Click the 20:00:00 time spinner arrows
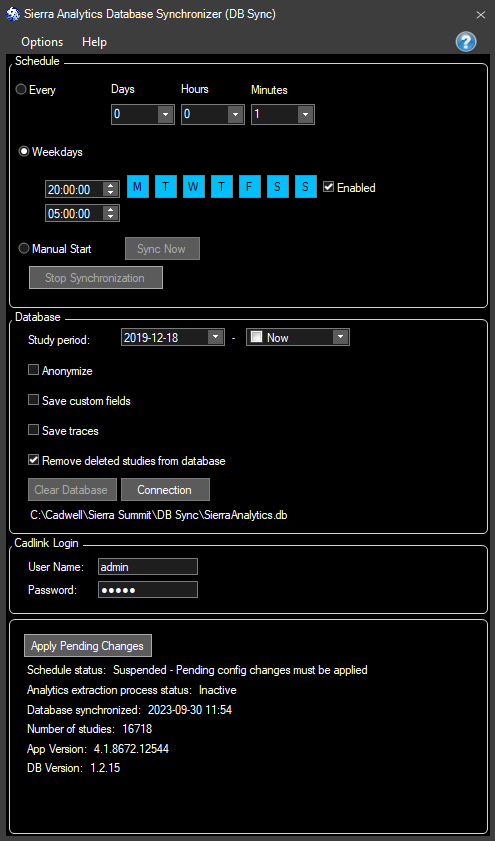This screenshot has width=495, height=841. (111, 189)
